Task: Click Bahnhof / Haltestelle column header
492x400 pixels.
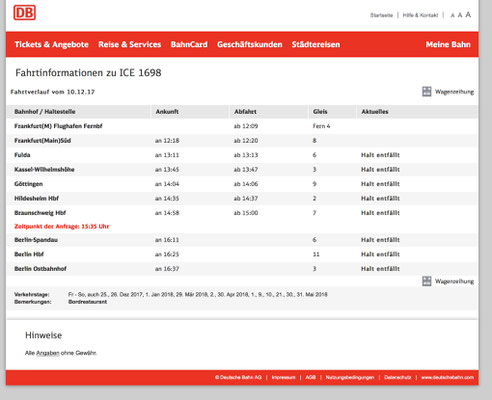Action: click(x=45, y=112)
